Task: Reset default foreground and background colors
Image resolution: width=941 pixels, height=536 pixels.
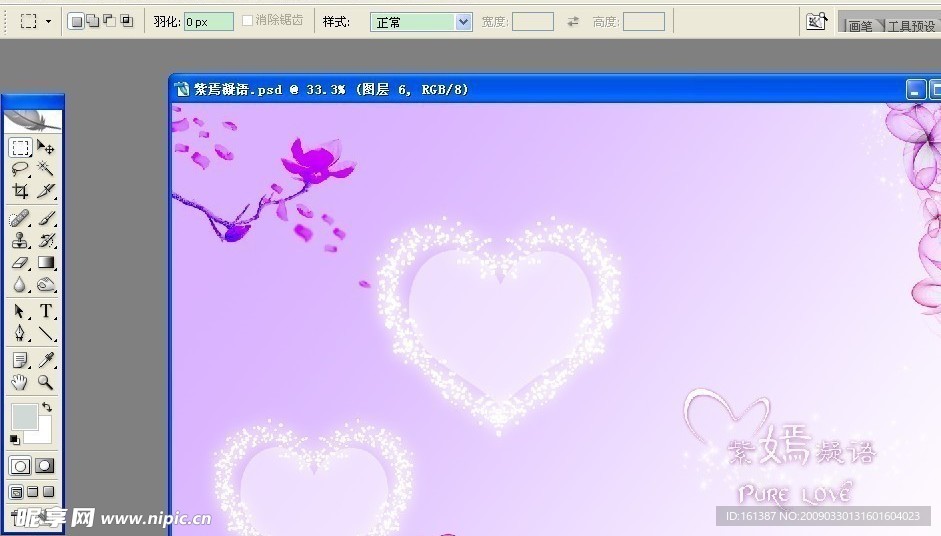Action: [x=14, y=440]
